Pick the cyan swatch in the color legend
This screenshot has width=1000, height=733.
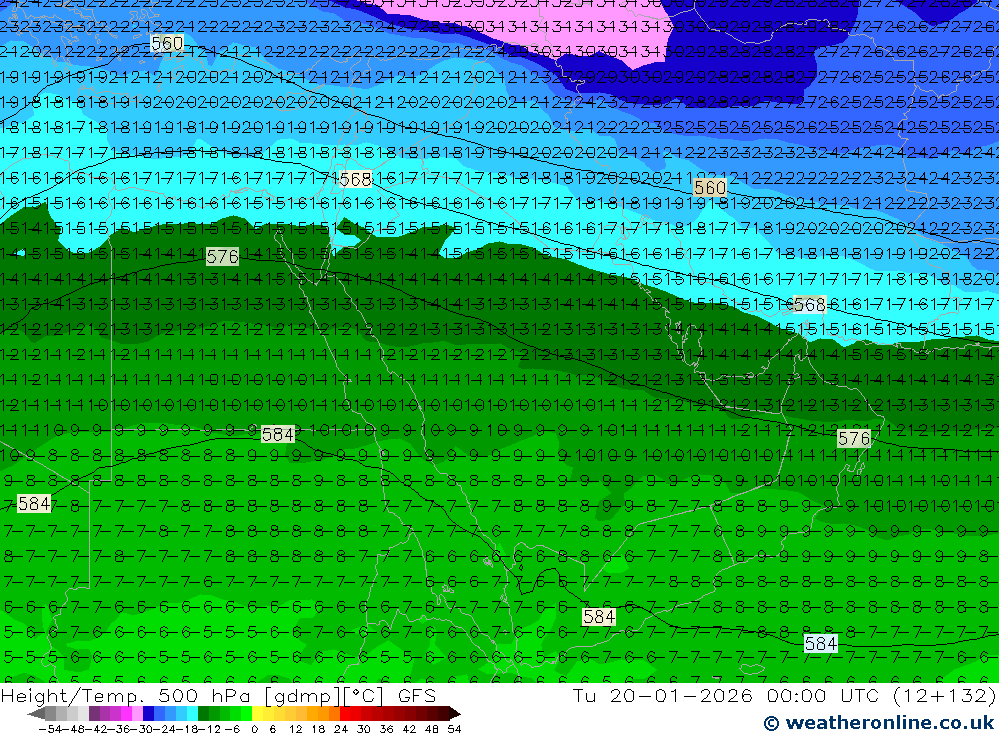[192, 714]
